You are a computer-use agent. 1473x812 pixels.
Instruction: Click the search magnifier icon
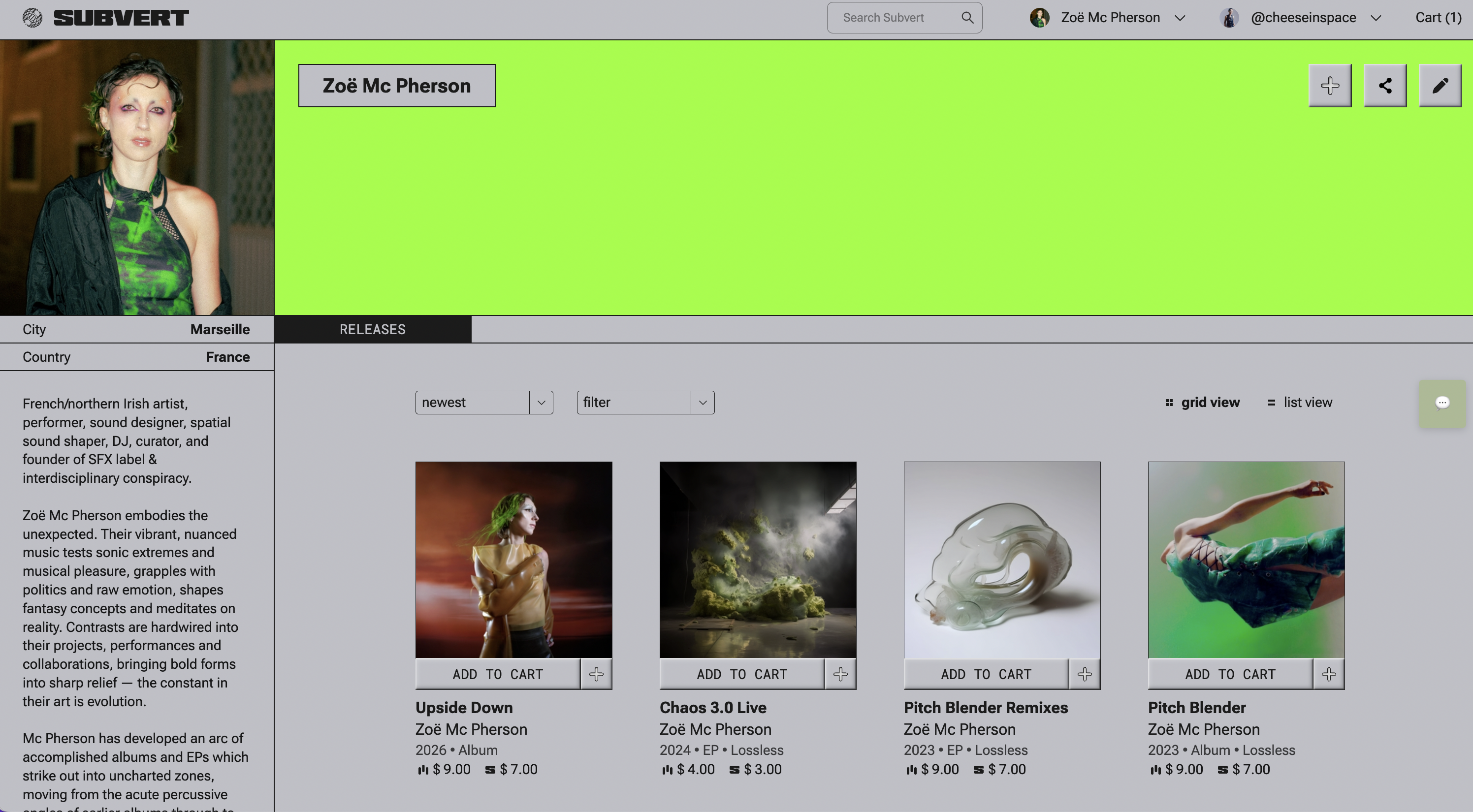[967, 18]
